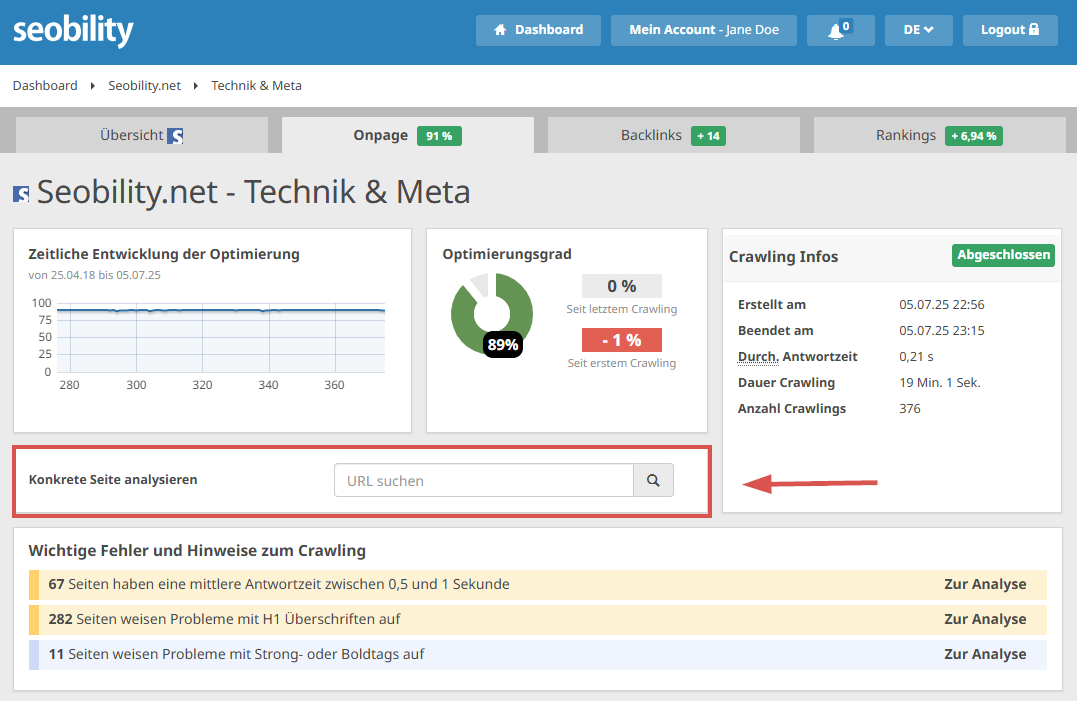Click the Durch. Antwortzeit label
The image size is (1077, 701).
point(797,357)
